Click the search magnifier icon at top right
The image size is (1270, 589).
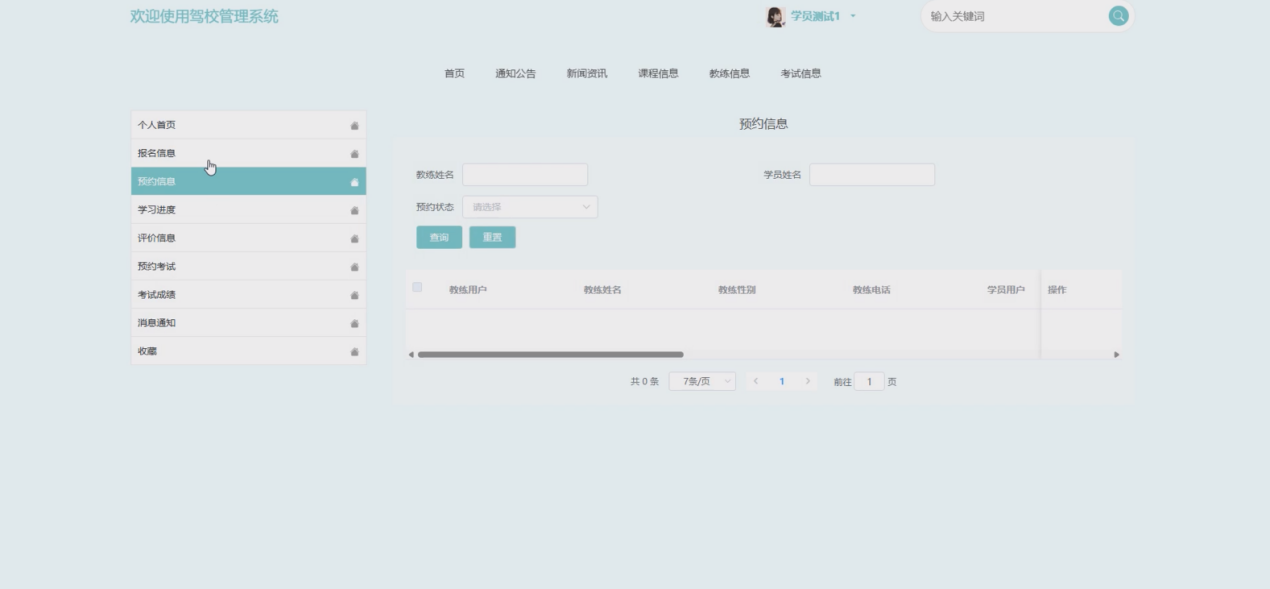tap(1118, 16)
